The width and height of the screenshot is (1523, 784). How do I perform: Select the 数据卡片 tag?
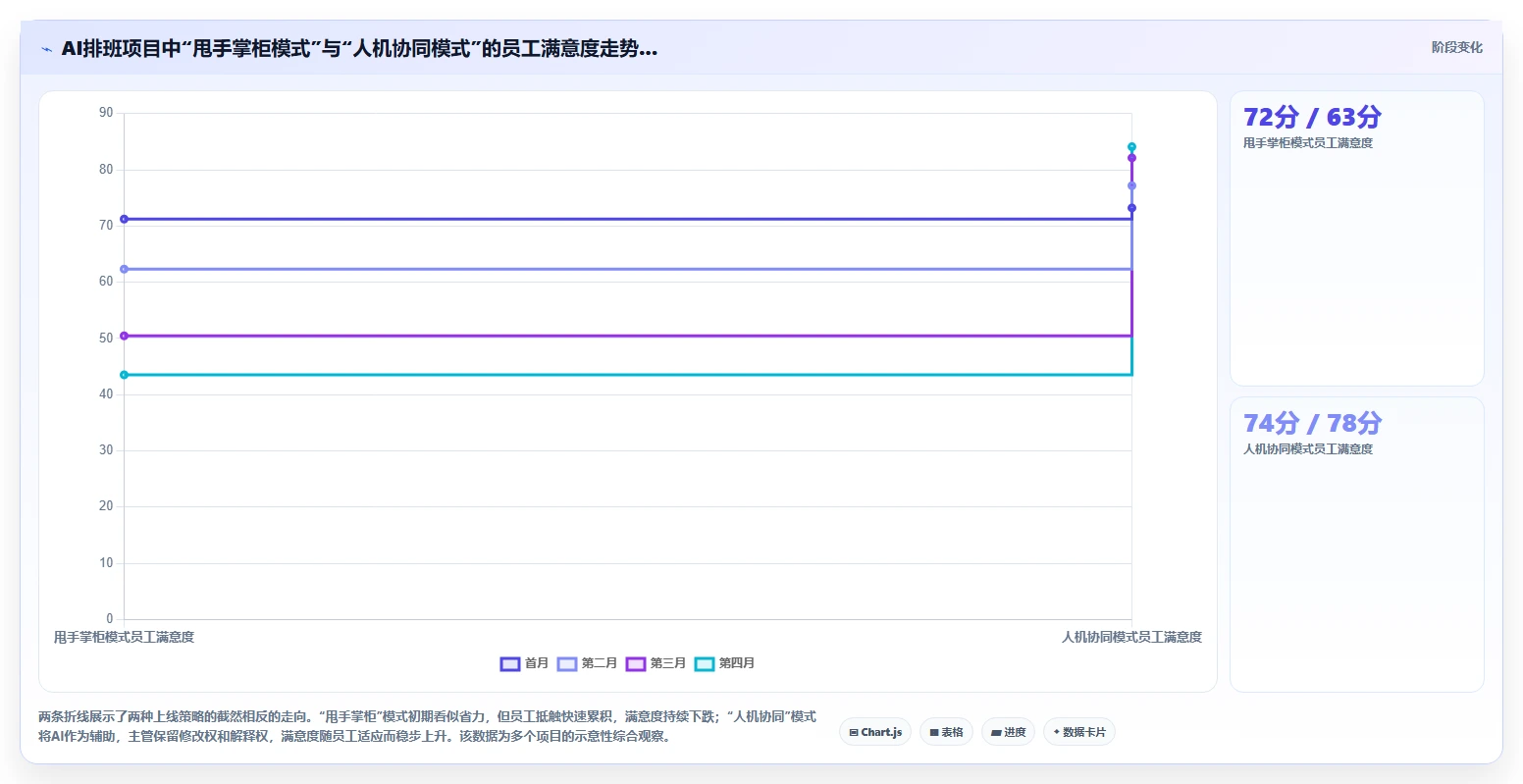pos(1079,732)
